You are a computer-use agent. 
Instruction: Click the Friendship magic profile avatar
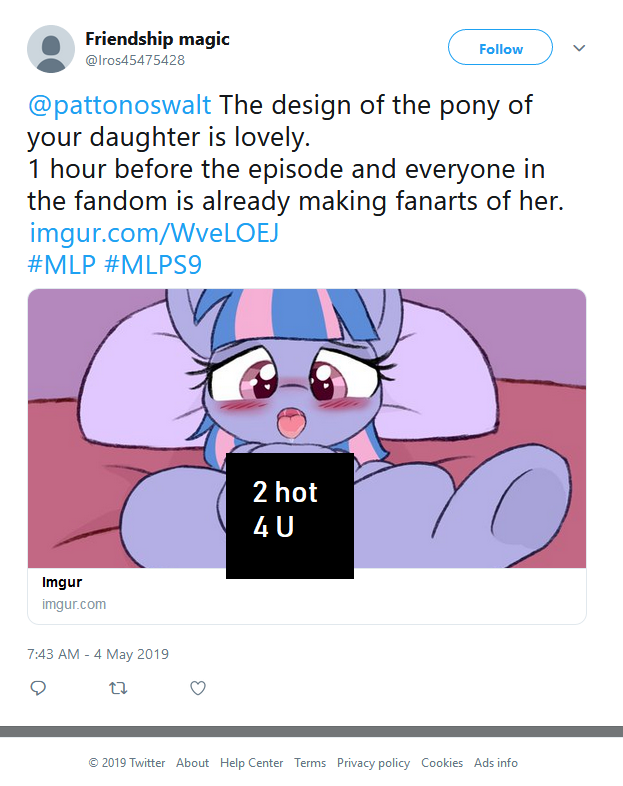click(51, 49)
